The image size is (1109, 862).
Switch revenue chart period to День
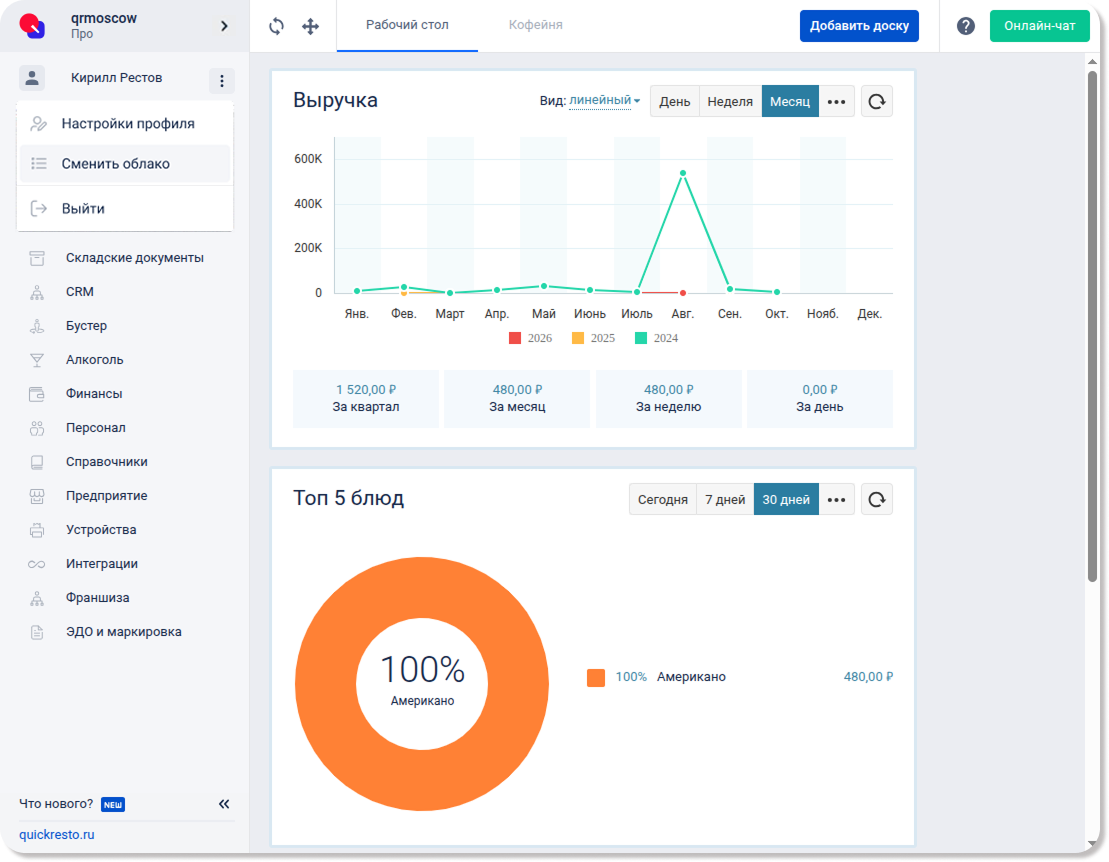click(x=675, y=101)
